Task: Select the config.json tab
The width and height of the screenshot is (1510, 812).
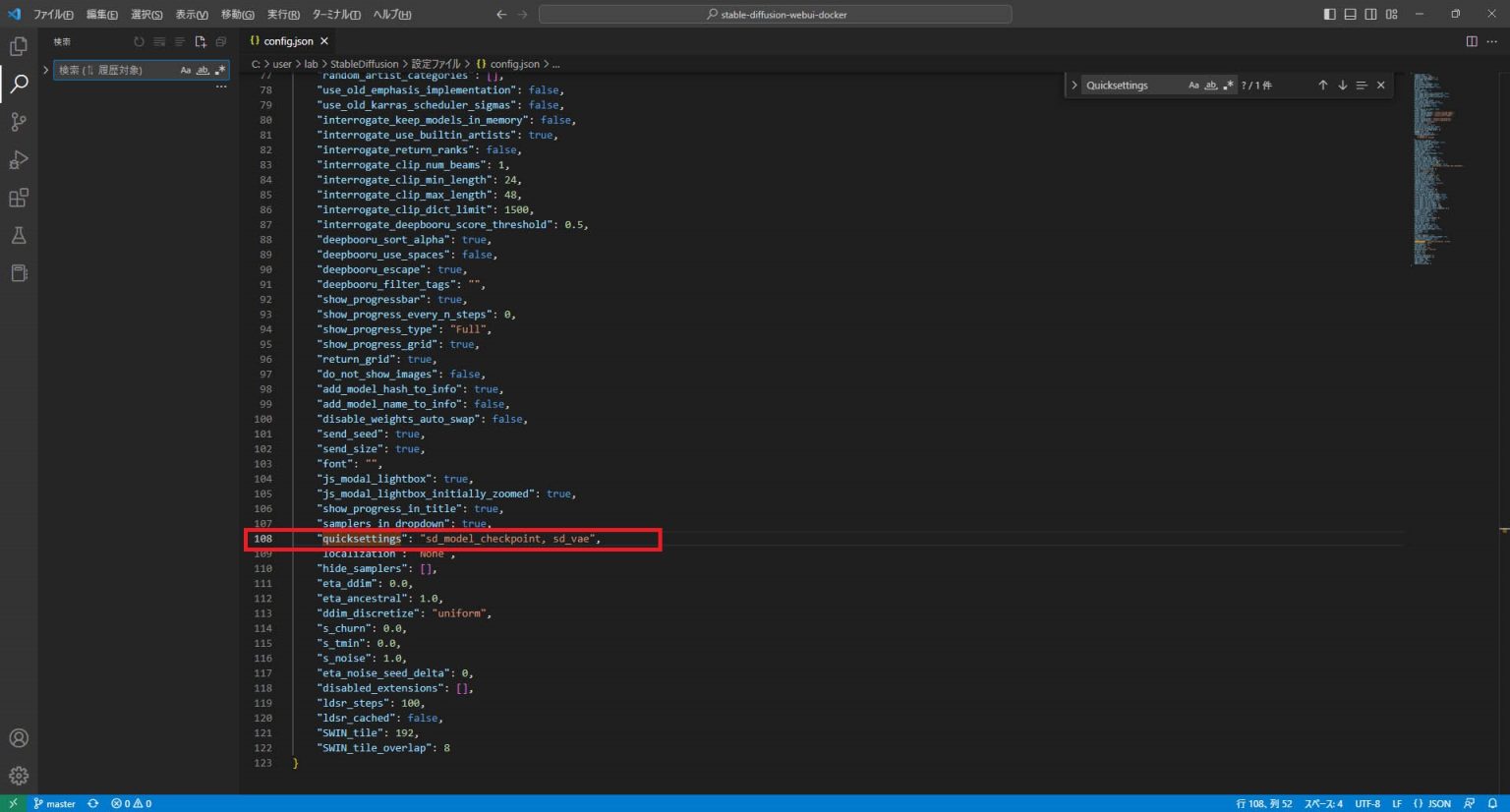Action: tap(286, 40)
